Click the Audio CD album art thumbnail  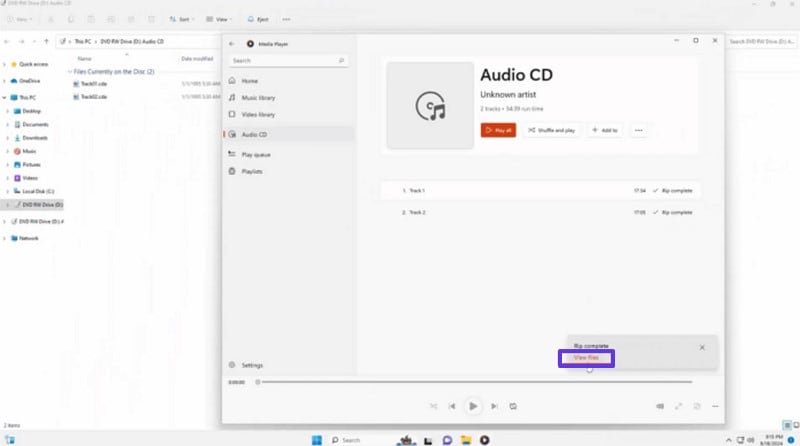430,106
